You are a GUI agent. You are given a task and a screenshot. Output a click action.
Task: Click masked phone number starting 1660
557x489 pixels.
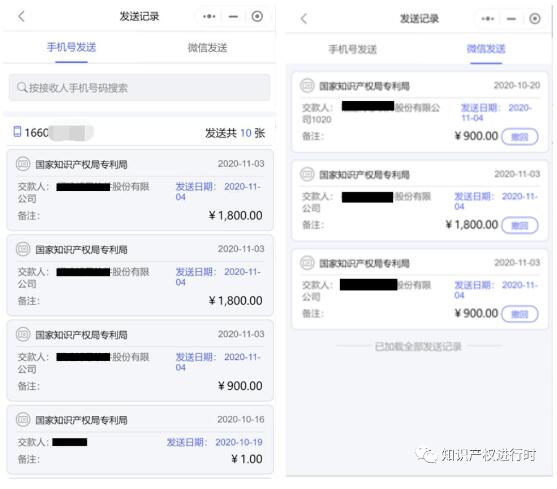59,133
